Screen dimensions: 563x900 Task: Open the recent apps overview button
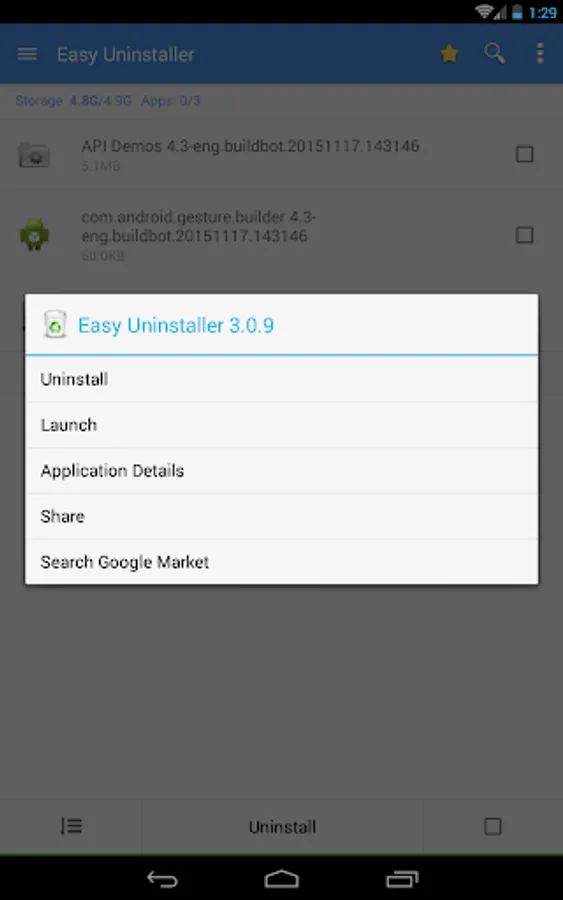402,879
